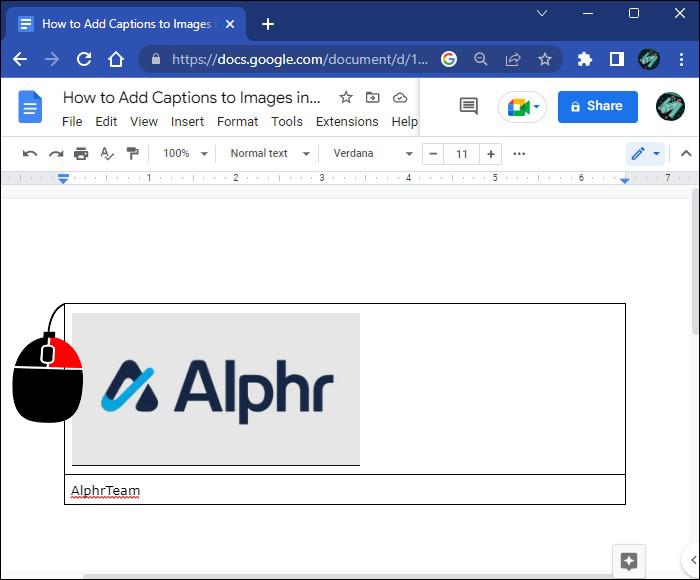The height and width of the screenshot is (580, 700).
Task: Click the Google Docs home logo
Action: coord(30,107)
